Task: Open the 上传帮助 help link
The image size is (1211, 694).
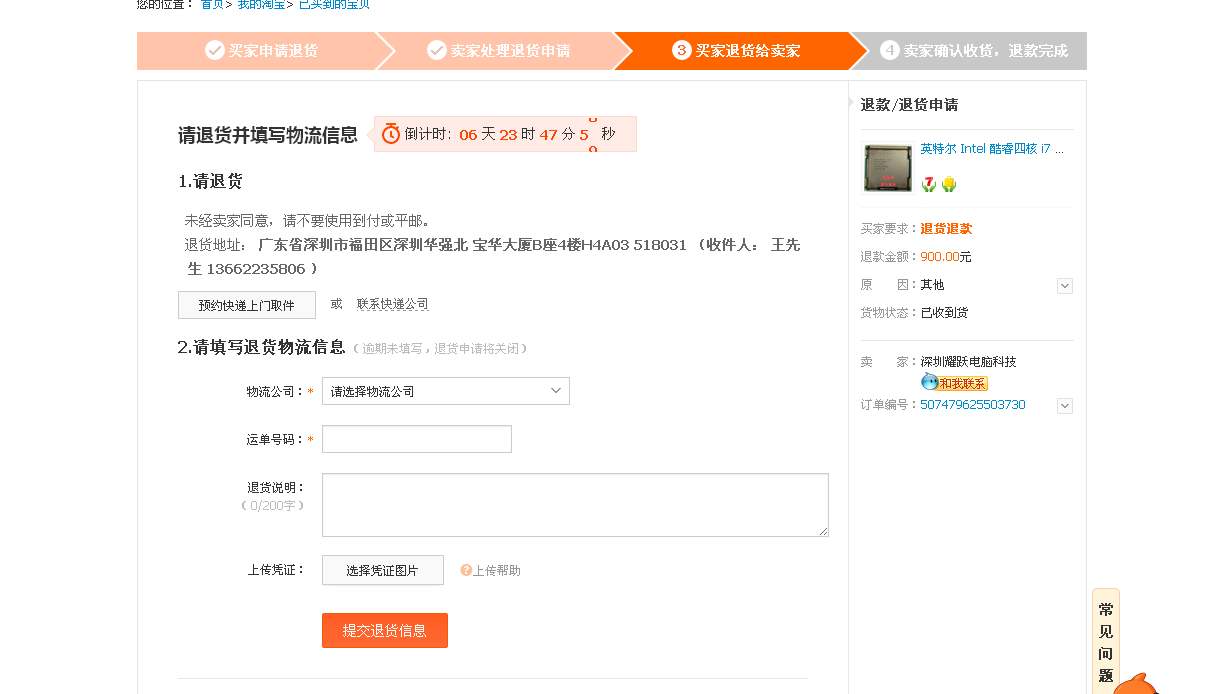Action: [x=497, y=570]
